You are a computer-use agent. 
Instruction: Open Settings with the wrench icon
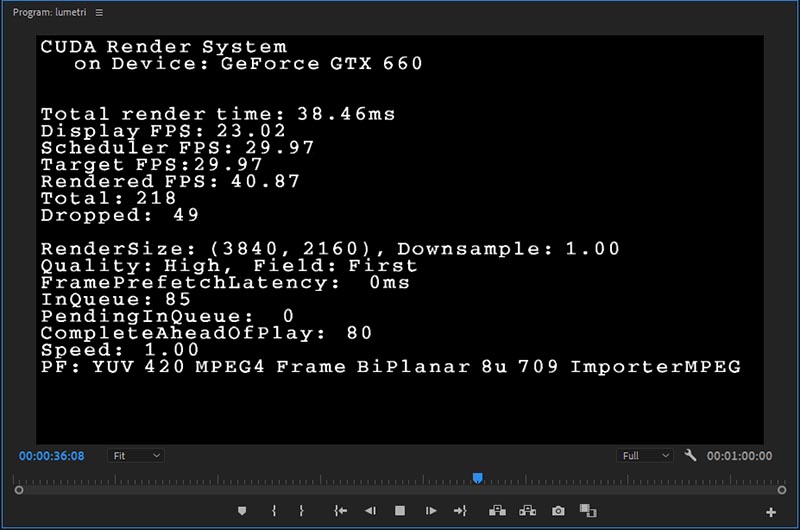tap(690, 455)
